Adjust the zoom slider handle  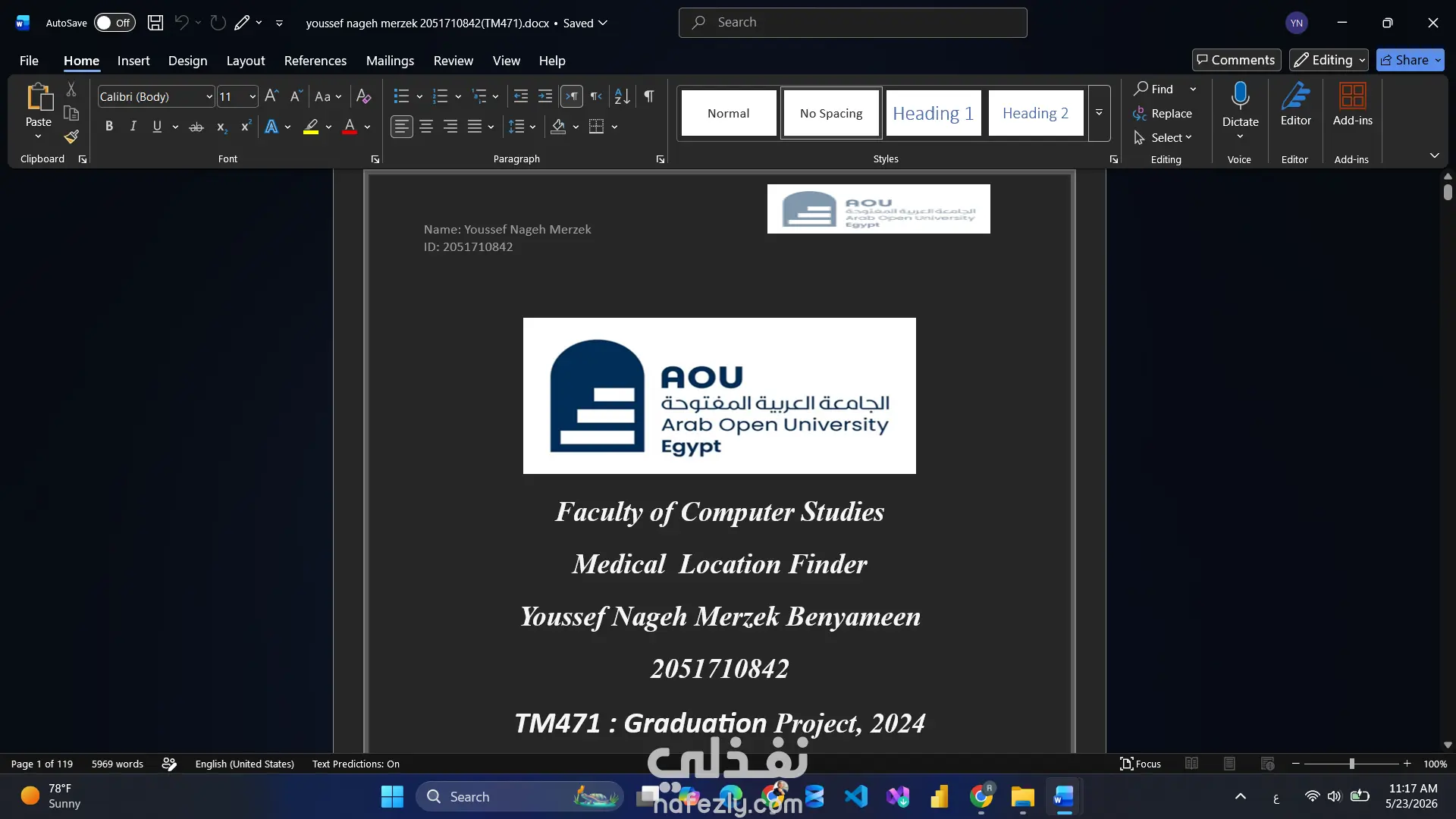1351,764
